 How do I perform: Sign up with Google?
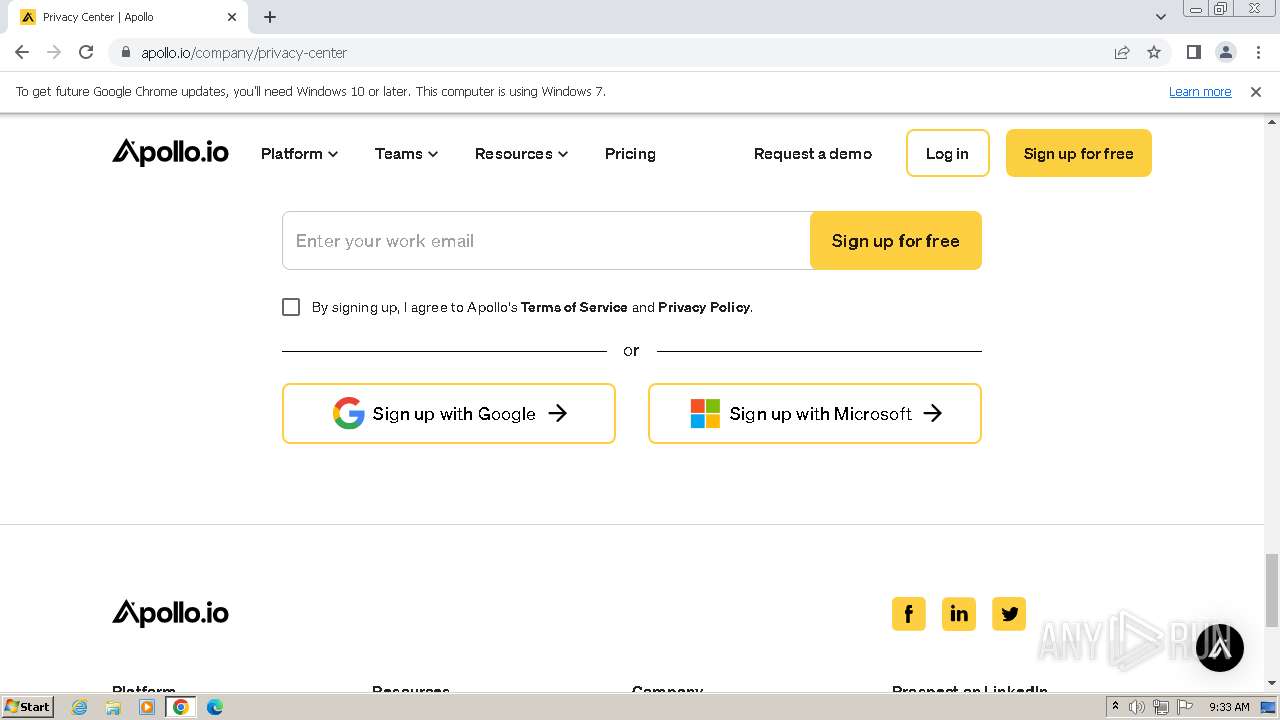(x=449, y=413)
